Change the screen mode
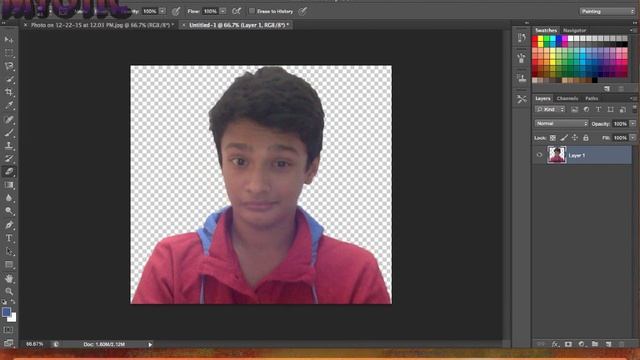Image resolution: width=640 pixels, height=360 pixels. tap(9, 343)
